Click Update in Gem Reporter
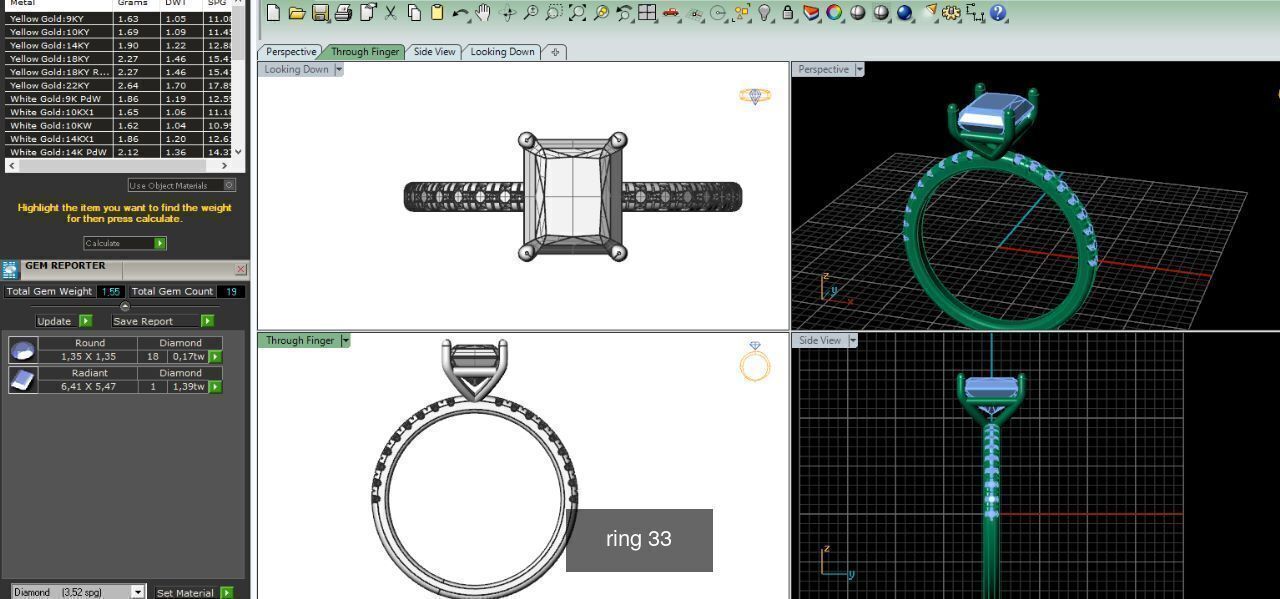The height and width of the screenshot is (599, 1280). coord(64,321)
